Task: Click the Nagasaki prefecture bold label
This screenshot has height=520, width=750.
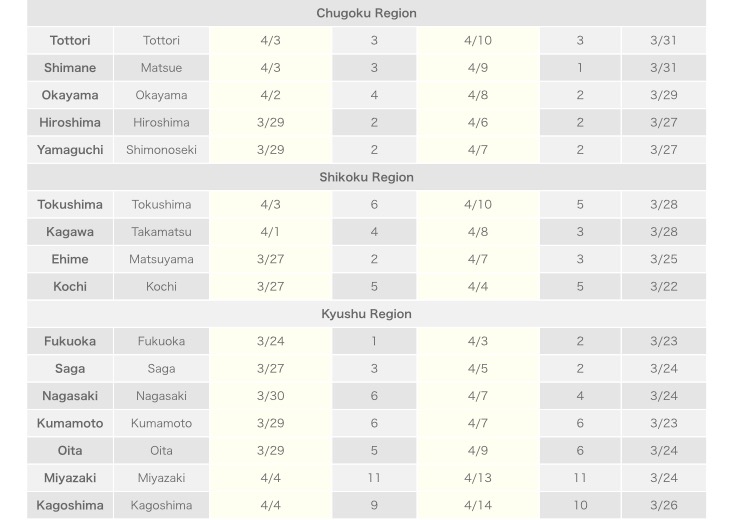Action: pos(70,396)
